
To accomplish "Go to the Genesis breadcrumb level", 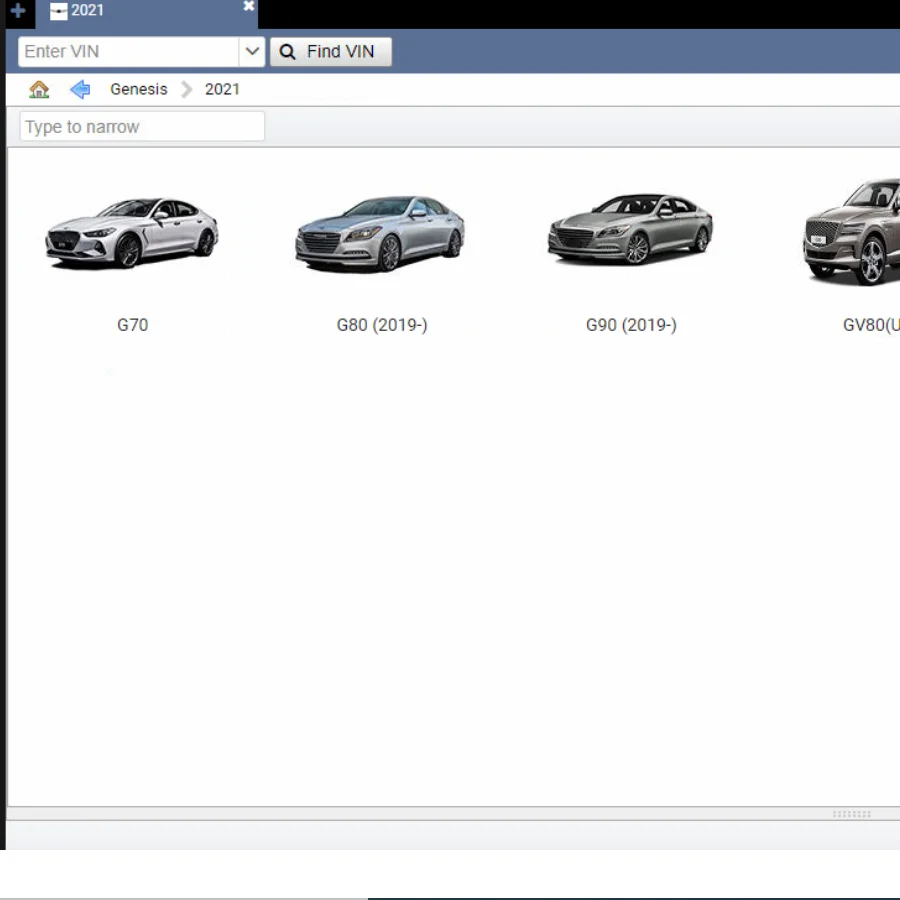I will 139,89.
